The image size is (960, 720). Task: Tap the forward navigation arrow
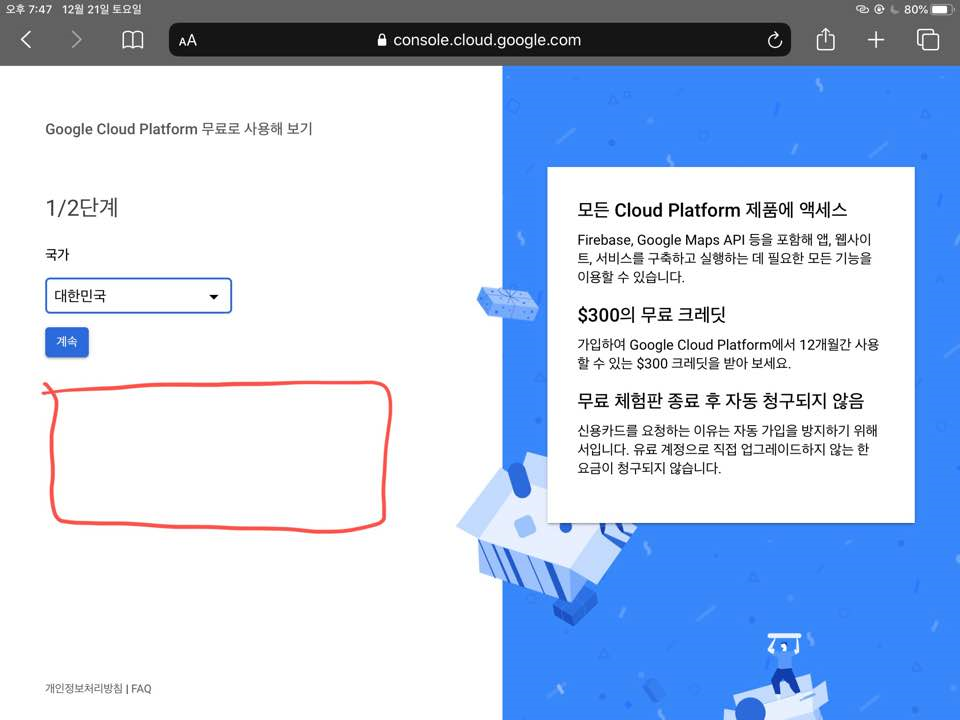pyautogui.click(x=76, y=40)
